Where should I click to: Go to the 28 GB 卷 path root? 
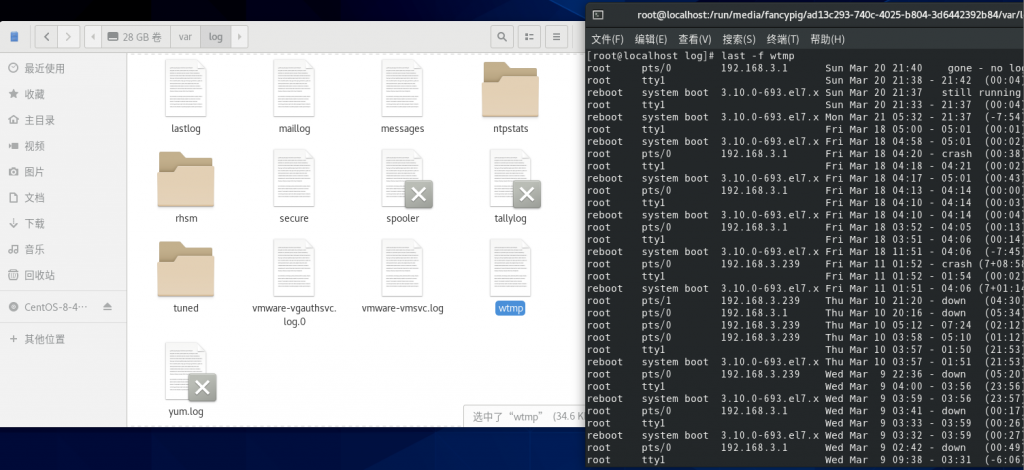[x=135, y=37]
